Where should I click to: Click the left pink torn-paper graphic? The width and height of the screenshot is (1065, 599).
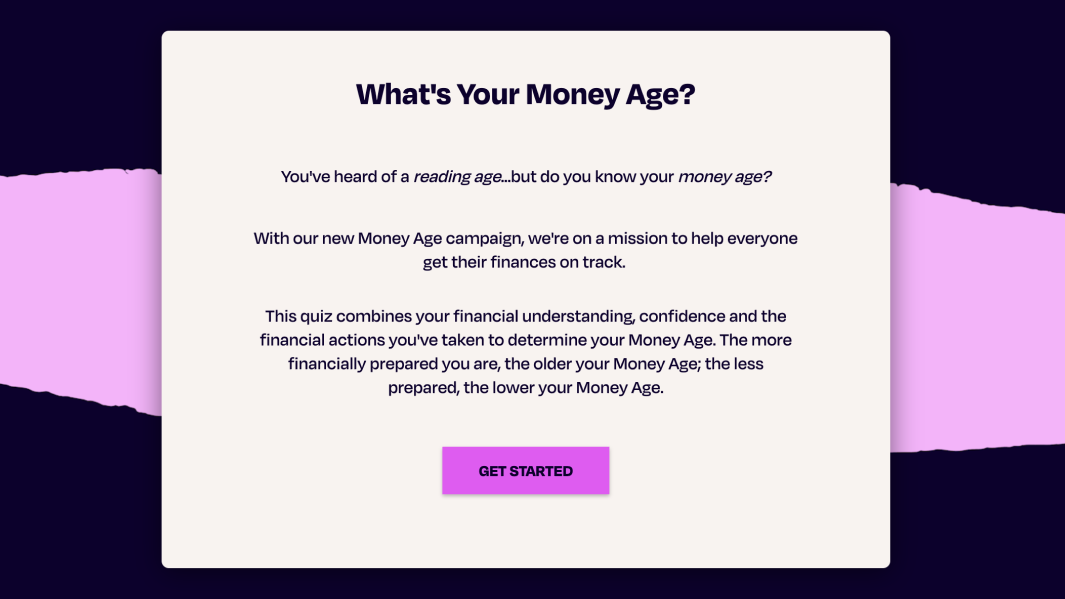[x=80, y=290]
